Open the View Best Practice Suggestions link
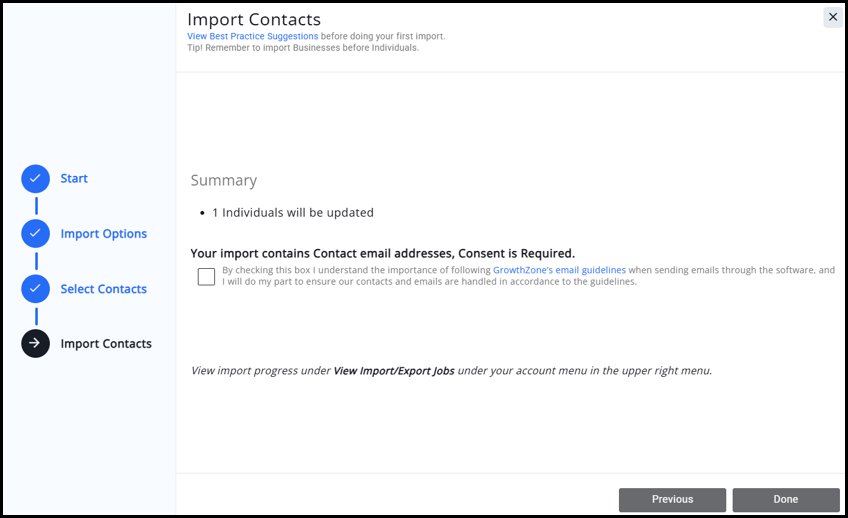The width and height of the screenshot is (848, 518). pos(252,36)
